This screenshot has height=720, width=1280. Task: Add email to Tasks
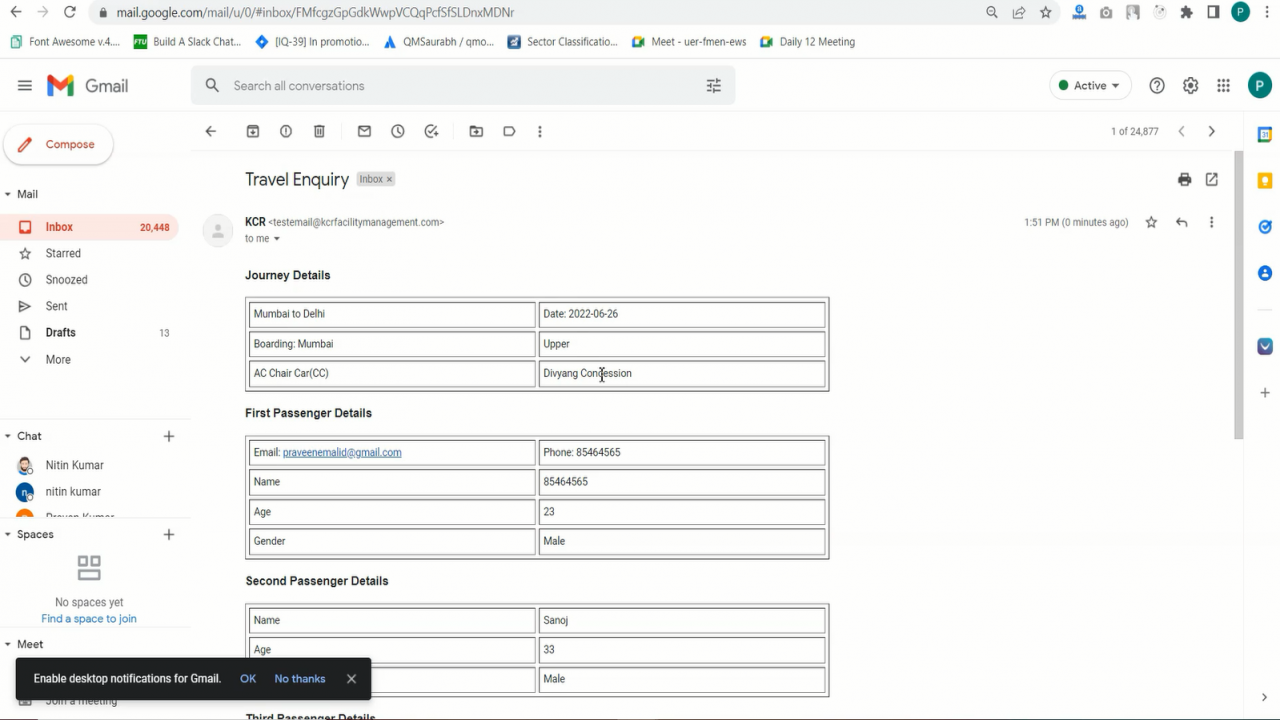431,131
